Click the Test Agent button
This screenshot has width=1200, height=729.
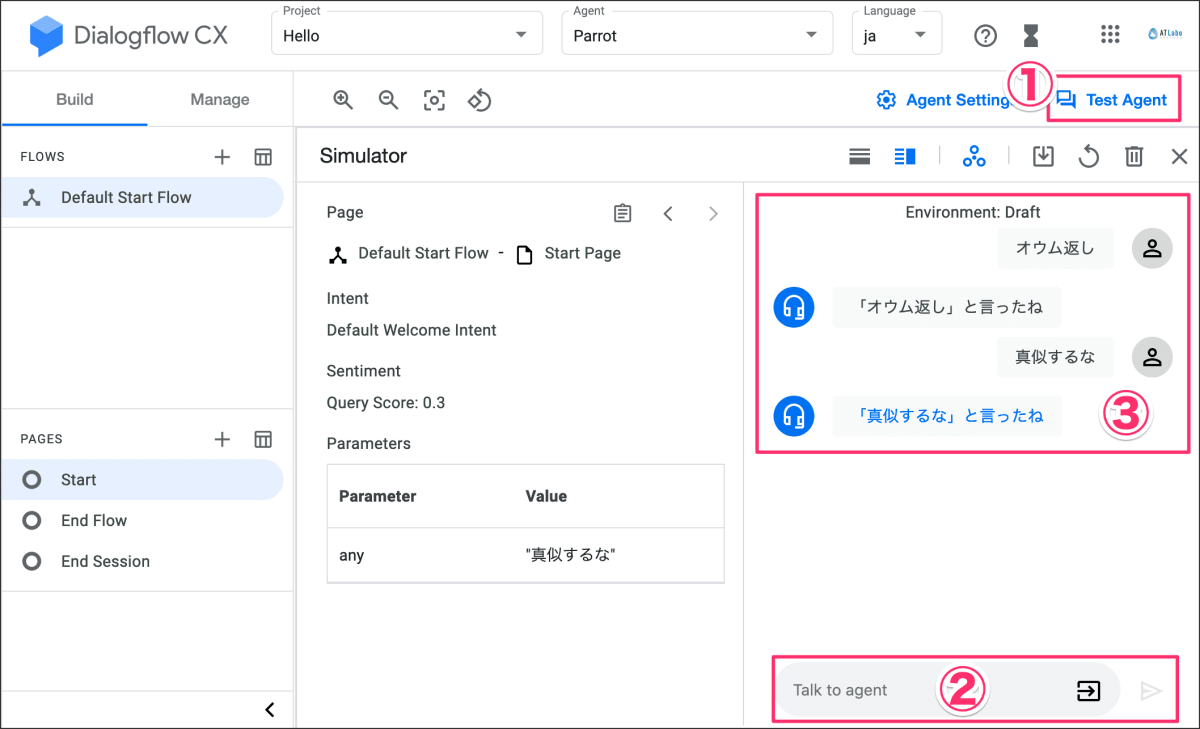(1112, 100)
